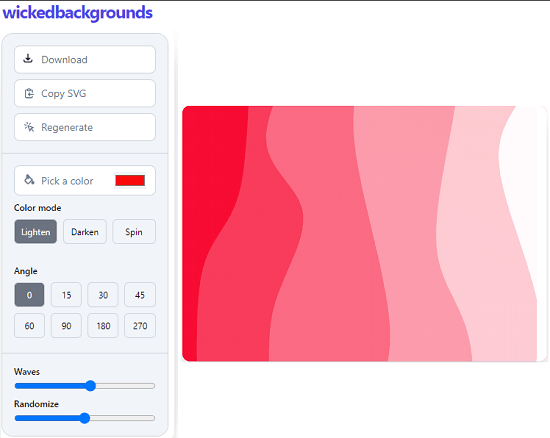
Task: Click the sparkle icon beside Regenerate
Action: pyautogui.click(x=29, y=127)
